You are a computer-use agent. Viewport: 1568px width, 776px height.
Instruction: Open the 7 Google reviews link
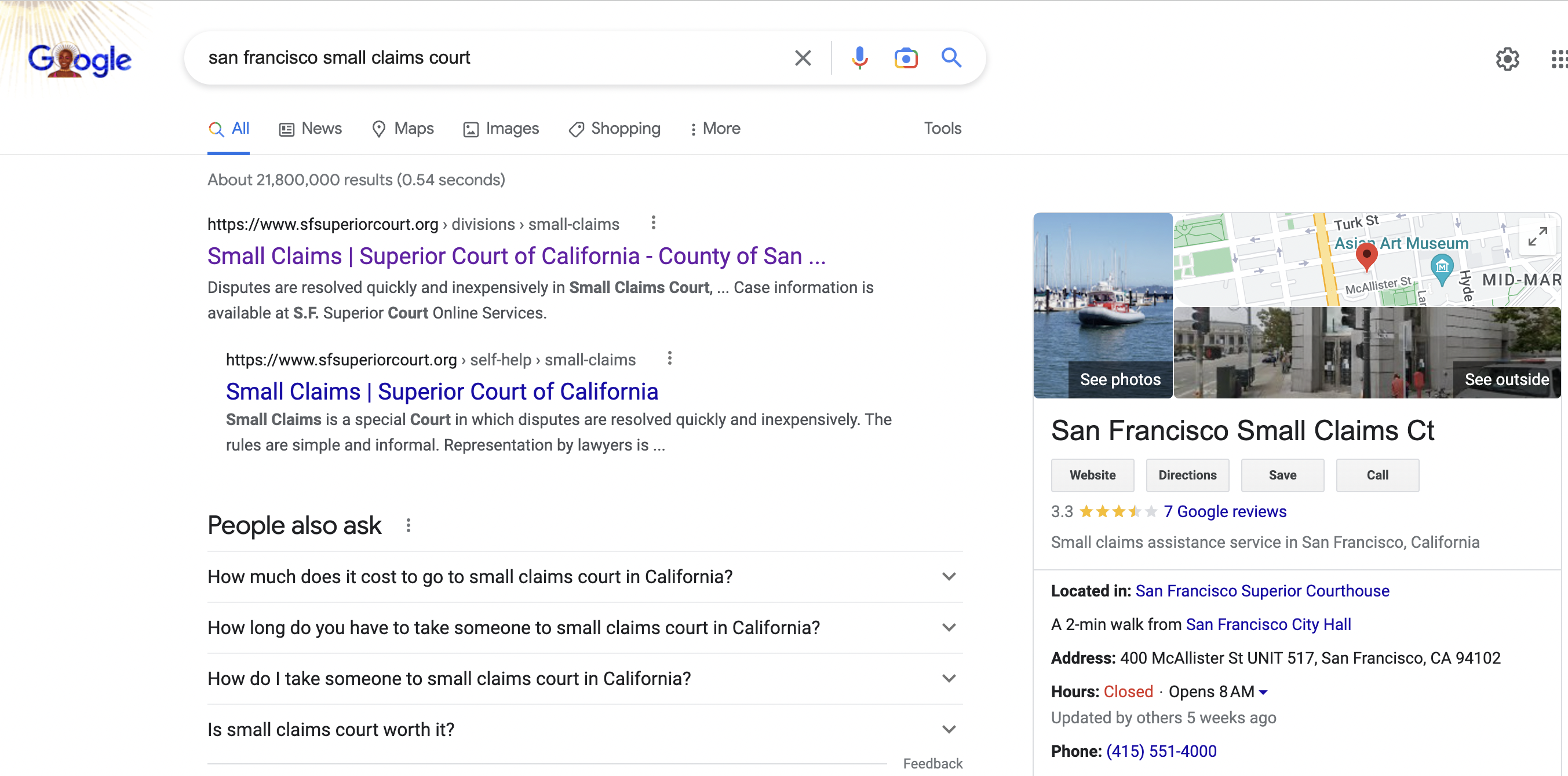[1225, 512]
